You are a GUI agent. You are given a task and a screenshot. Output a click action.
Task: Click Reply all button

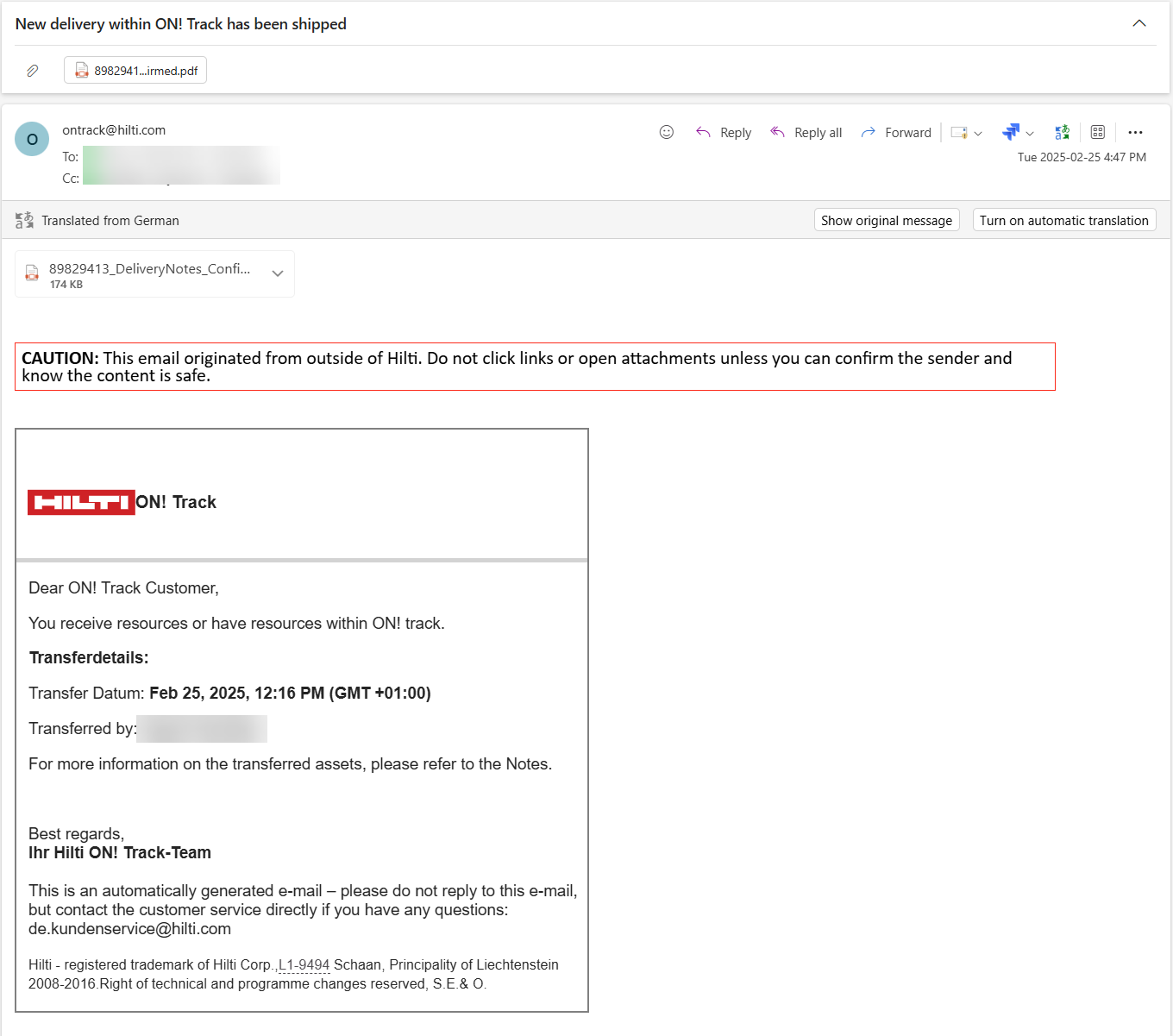tap(806, 132)
